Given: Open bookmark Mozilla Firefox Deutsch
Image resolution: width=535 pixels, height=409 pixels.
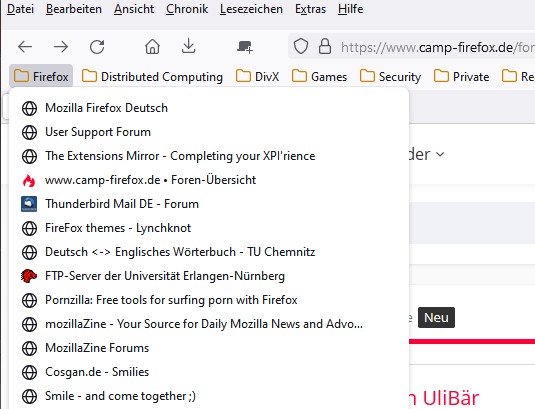Looking at the screenshot, I should (x=209, y=108).
